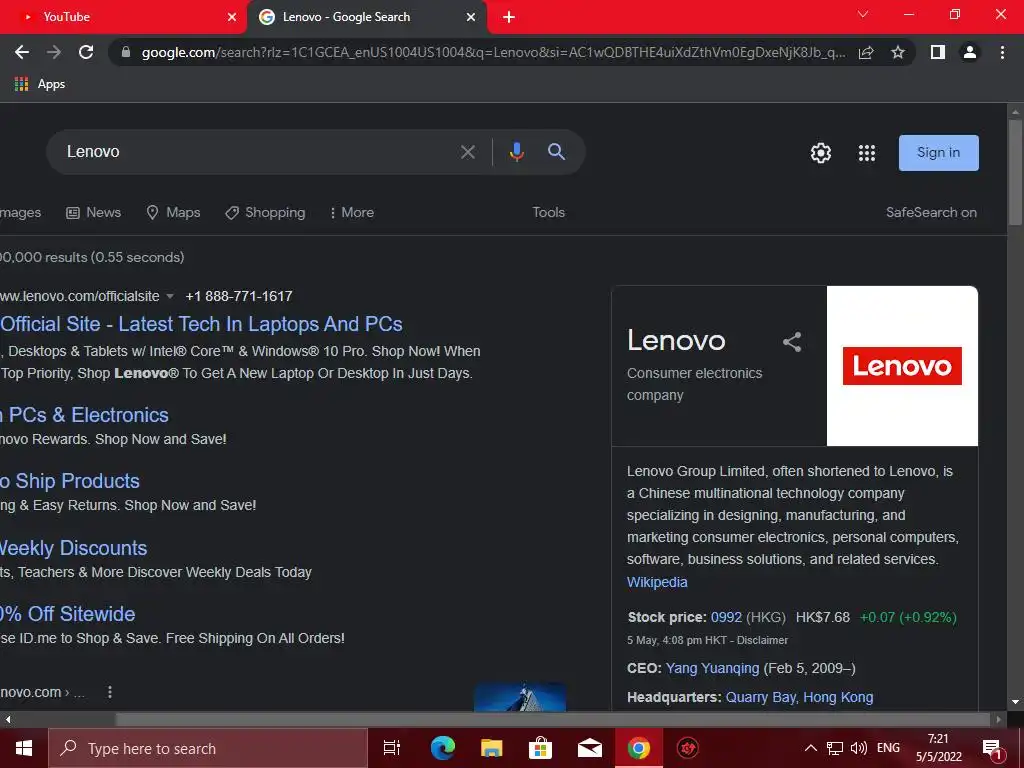Open the Weekly Discounts link

click(73, 547)
